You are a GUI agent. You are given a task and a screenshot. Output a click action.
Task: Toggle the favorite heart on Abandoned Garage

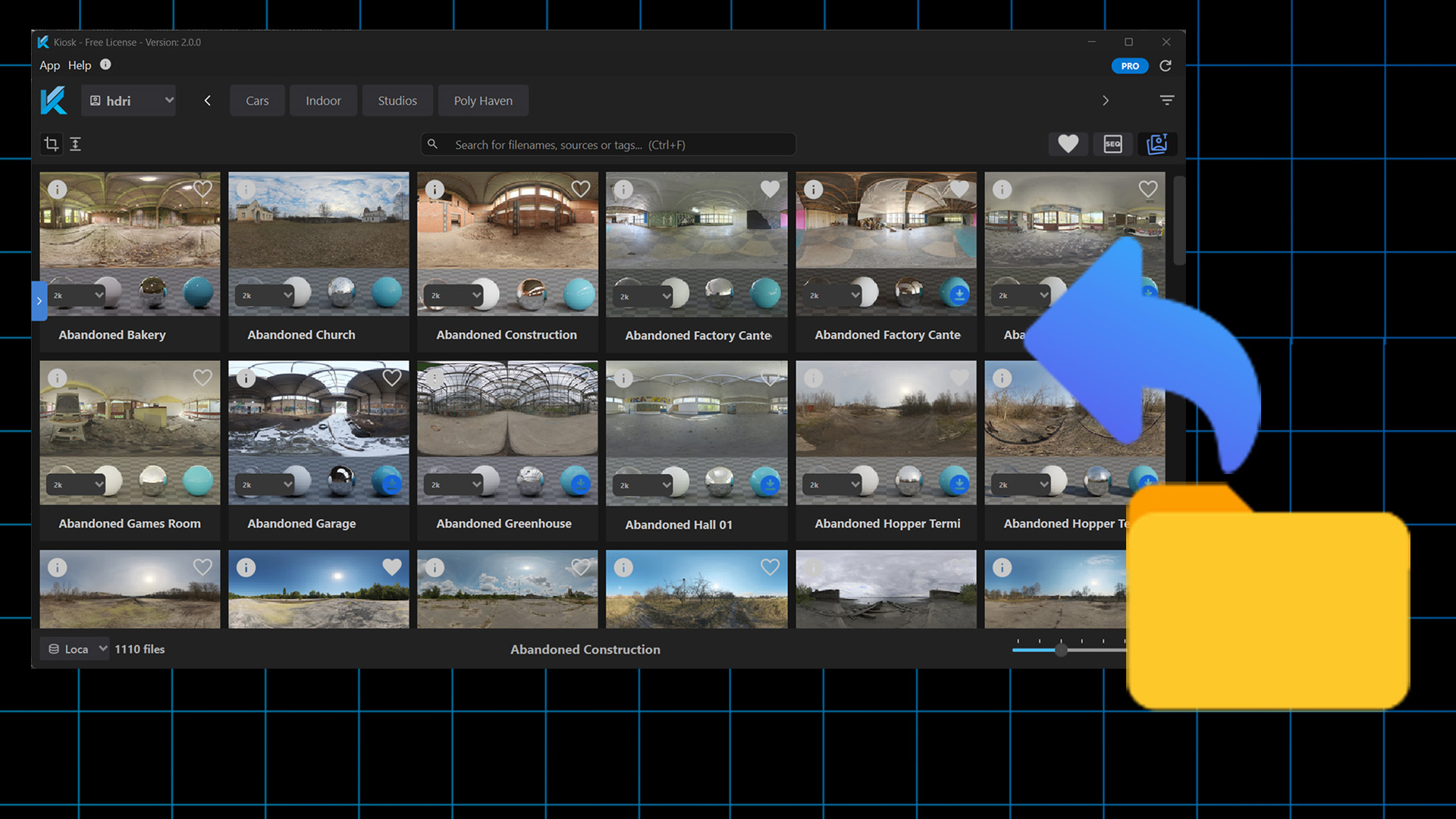[391, 378]
